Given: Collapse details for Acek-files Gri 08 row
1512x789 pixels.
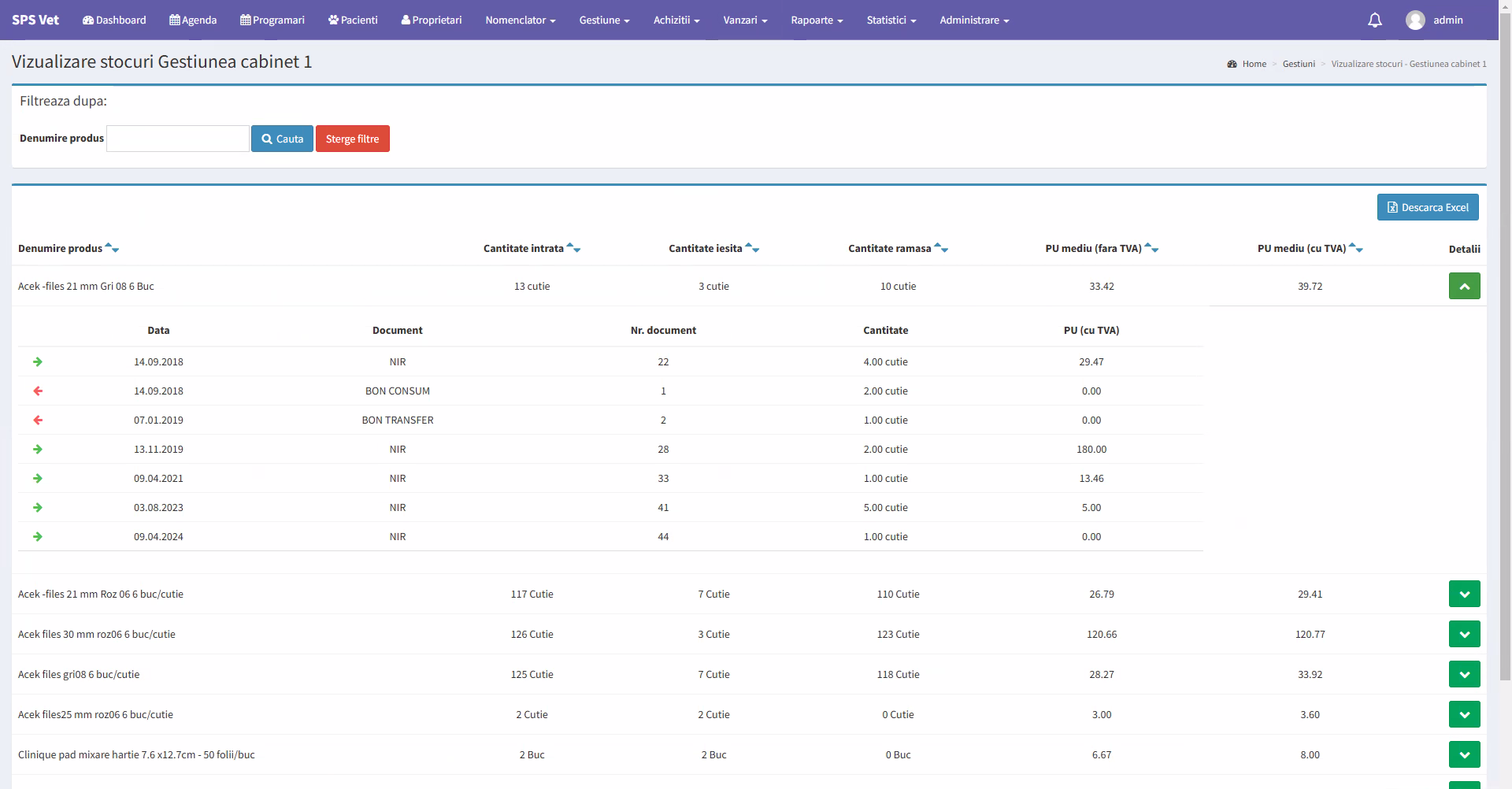Looking at the screenshot, I should (x=1464, y=286).
